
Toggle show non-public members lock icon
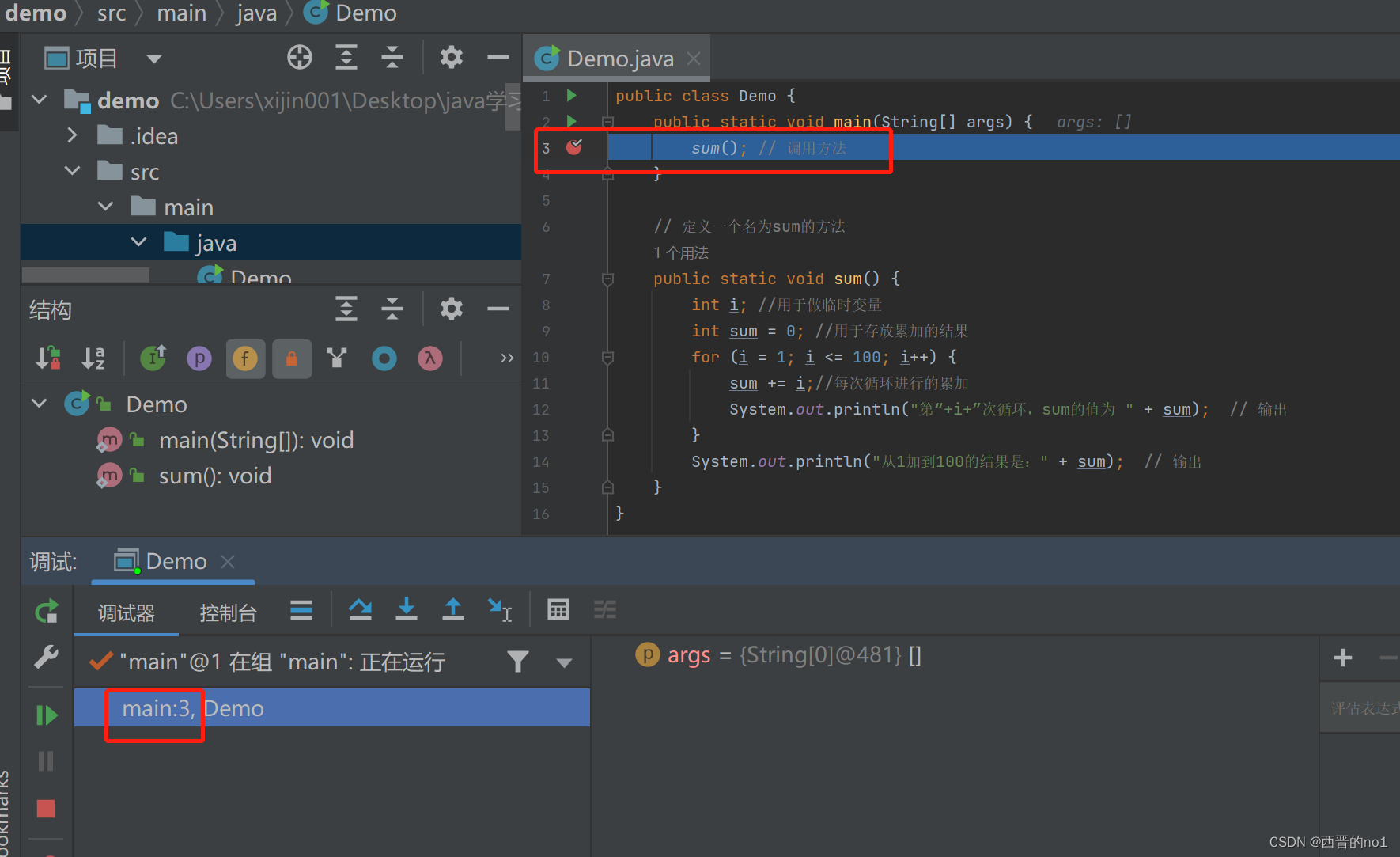(x=291, y=359)
